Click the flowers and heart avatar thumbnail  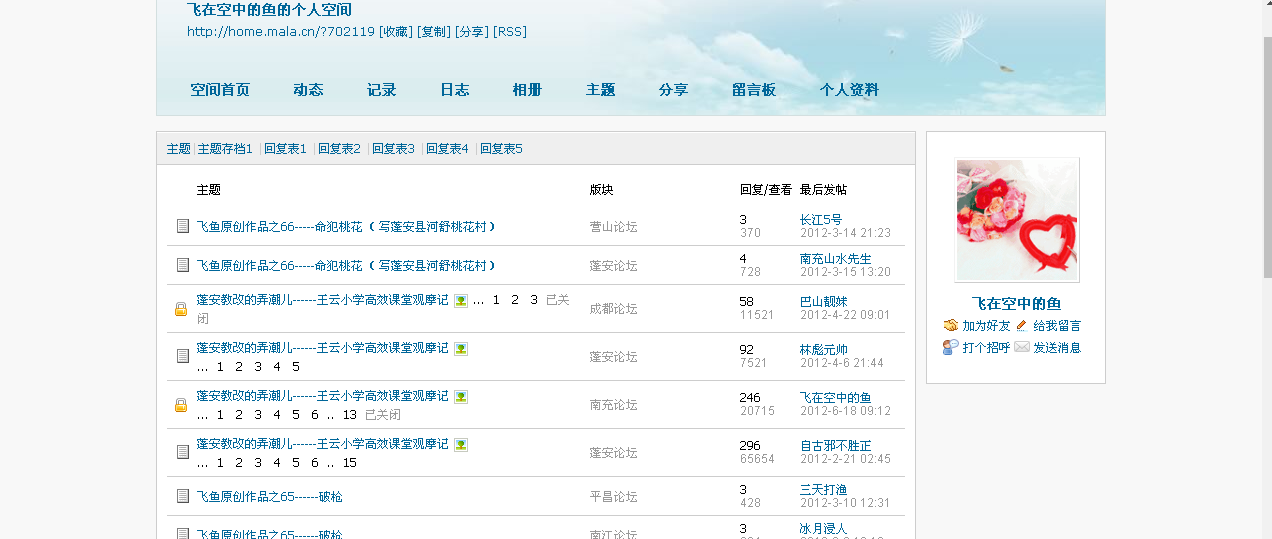pyautogui.click(x=1016, y=220)
